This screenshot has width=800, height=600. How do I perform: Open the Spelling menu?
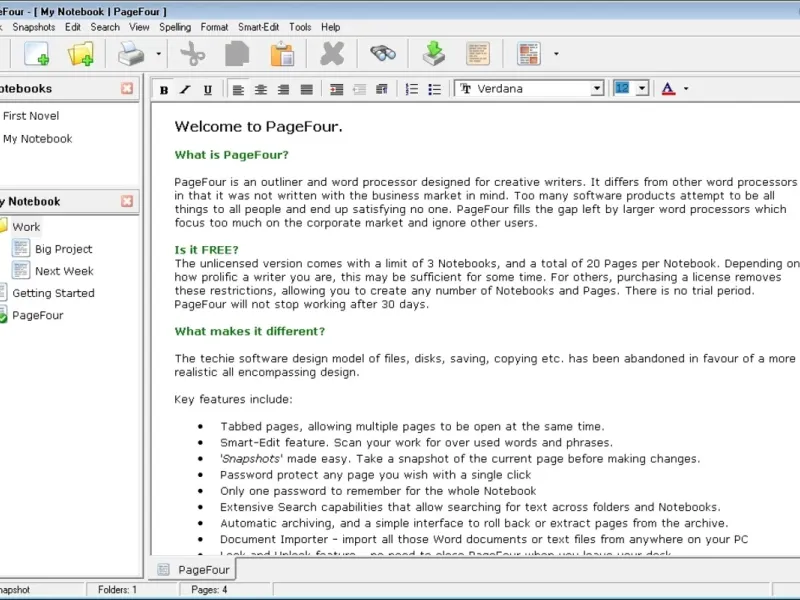[175, 27]
